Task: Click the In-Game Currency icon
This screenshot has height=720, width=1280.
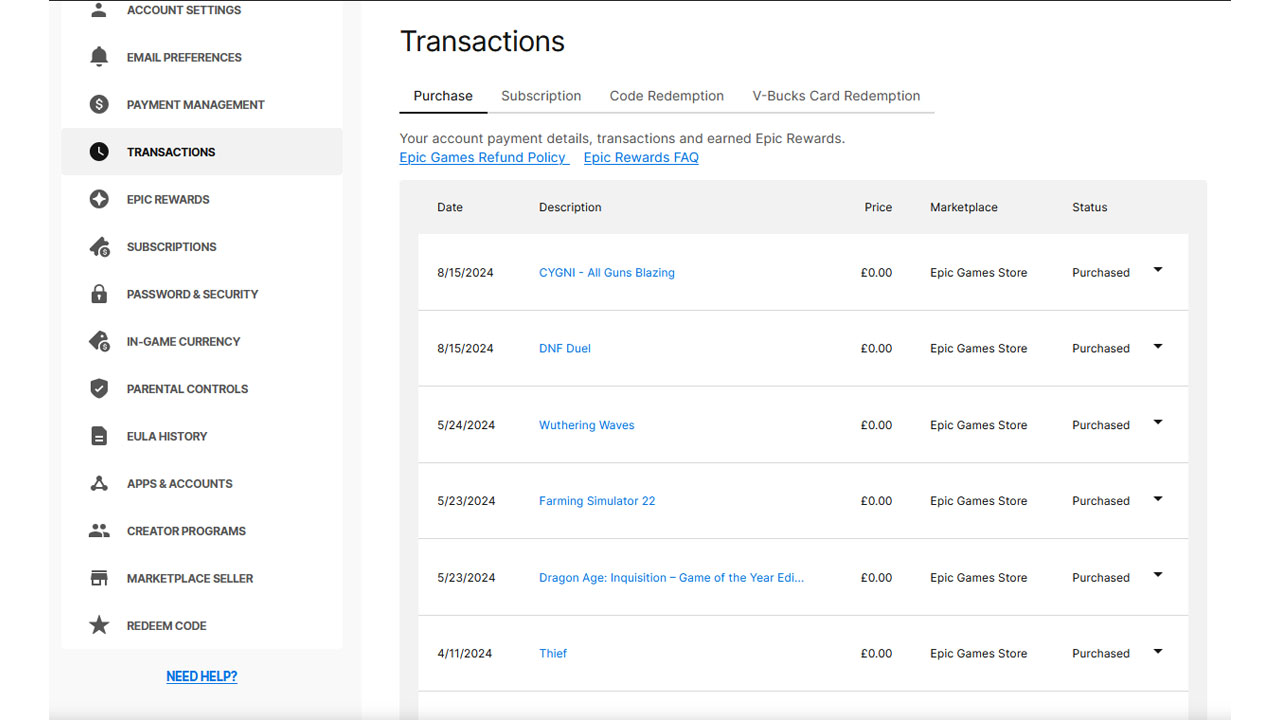Action: click(x=98, y=341)
